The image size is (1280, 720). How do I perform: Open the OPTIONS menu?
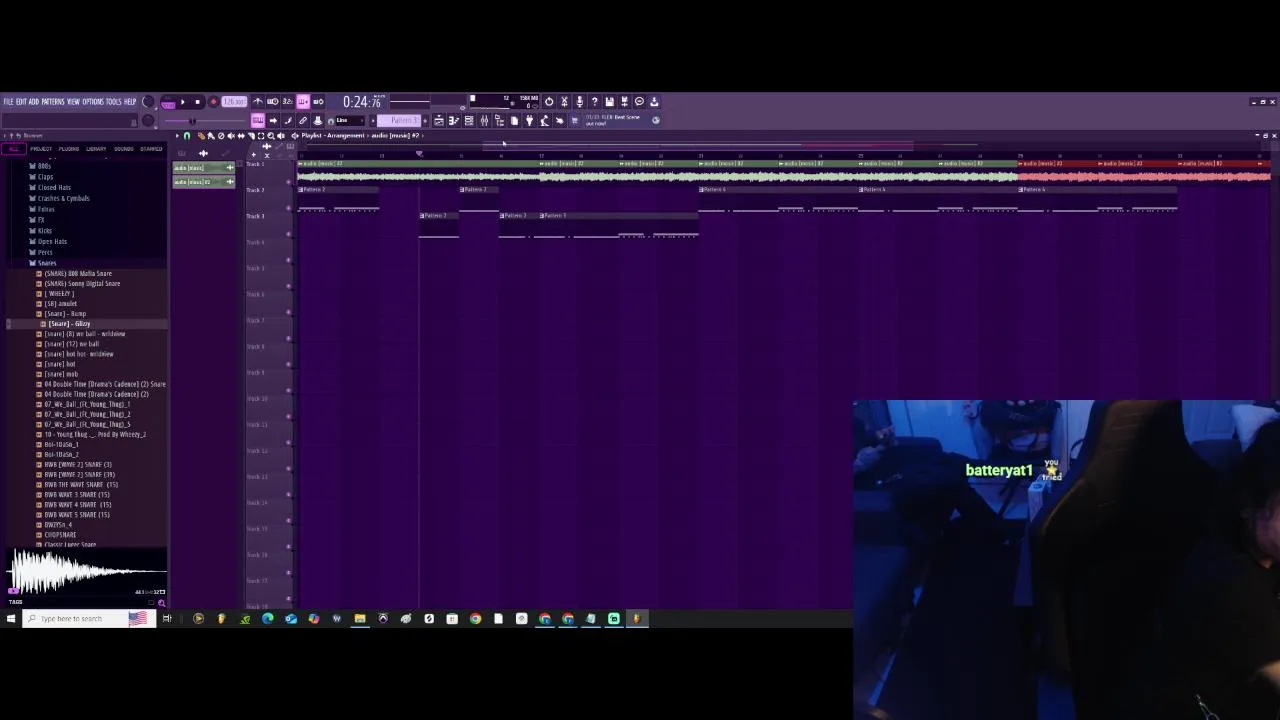[92, 102]
